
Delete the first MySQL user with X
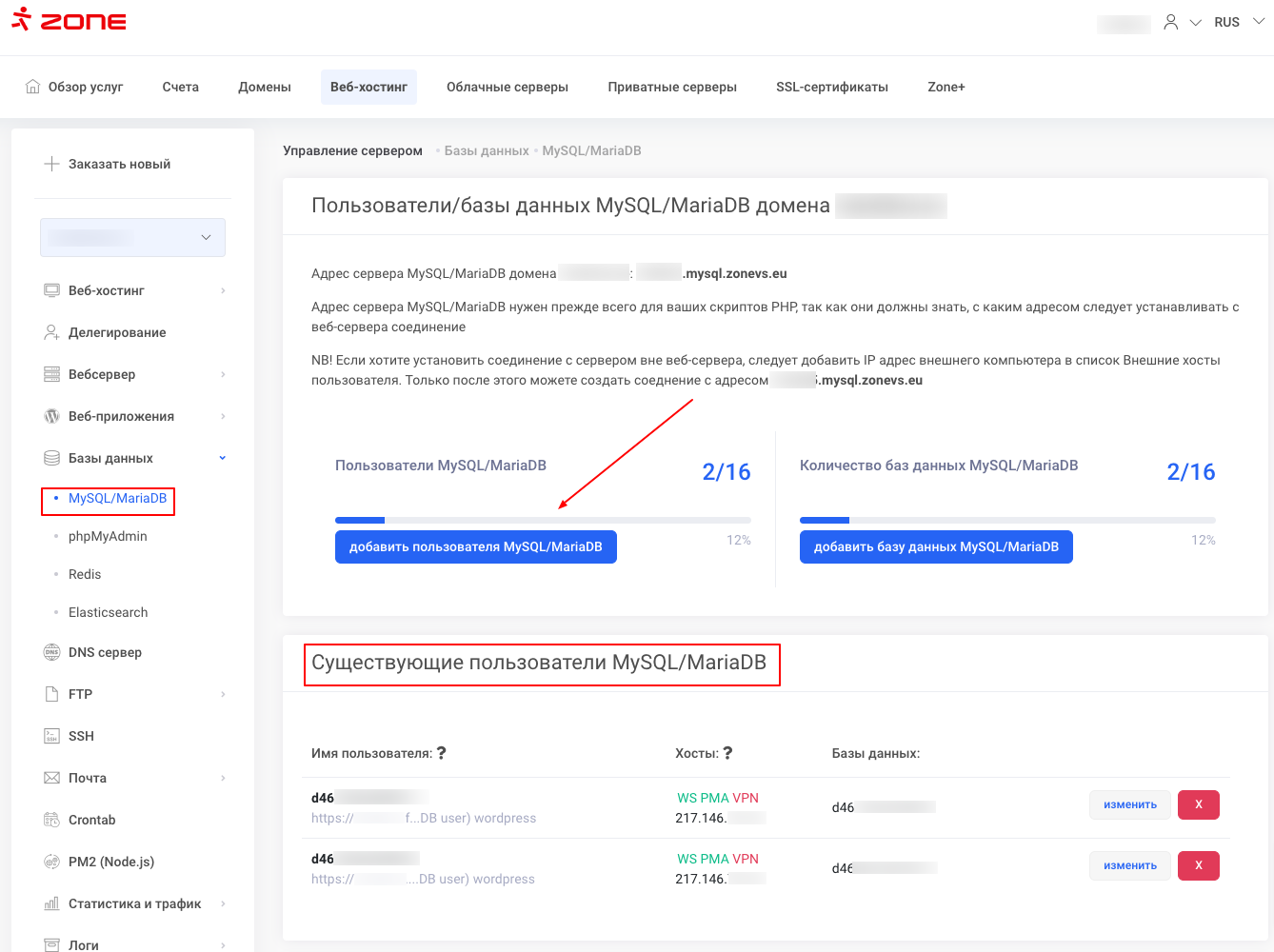pos(1198,804)
